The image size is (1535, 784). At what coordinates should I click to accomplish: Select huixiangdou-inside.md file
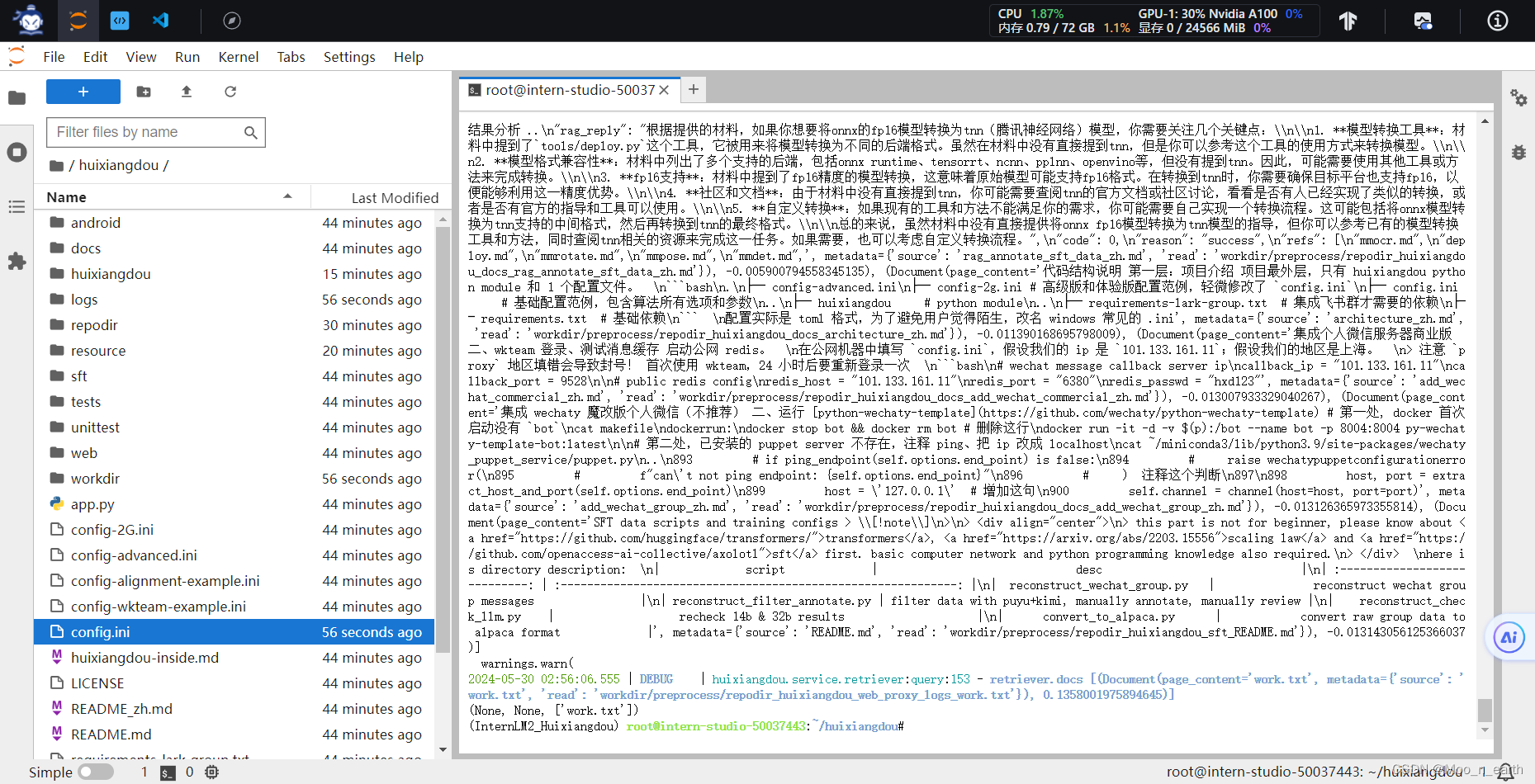pos(235,658)
